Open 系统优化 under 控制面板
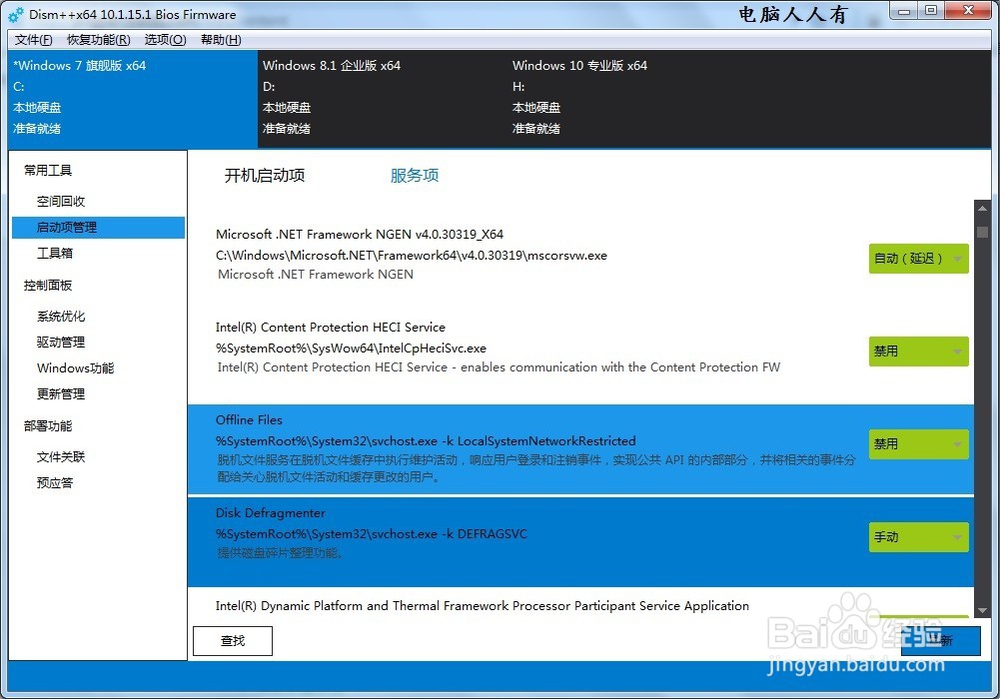 click(x=61, y=316)
